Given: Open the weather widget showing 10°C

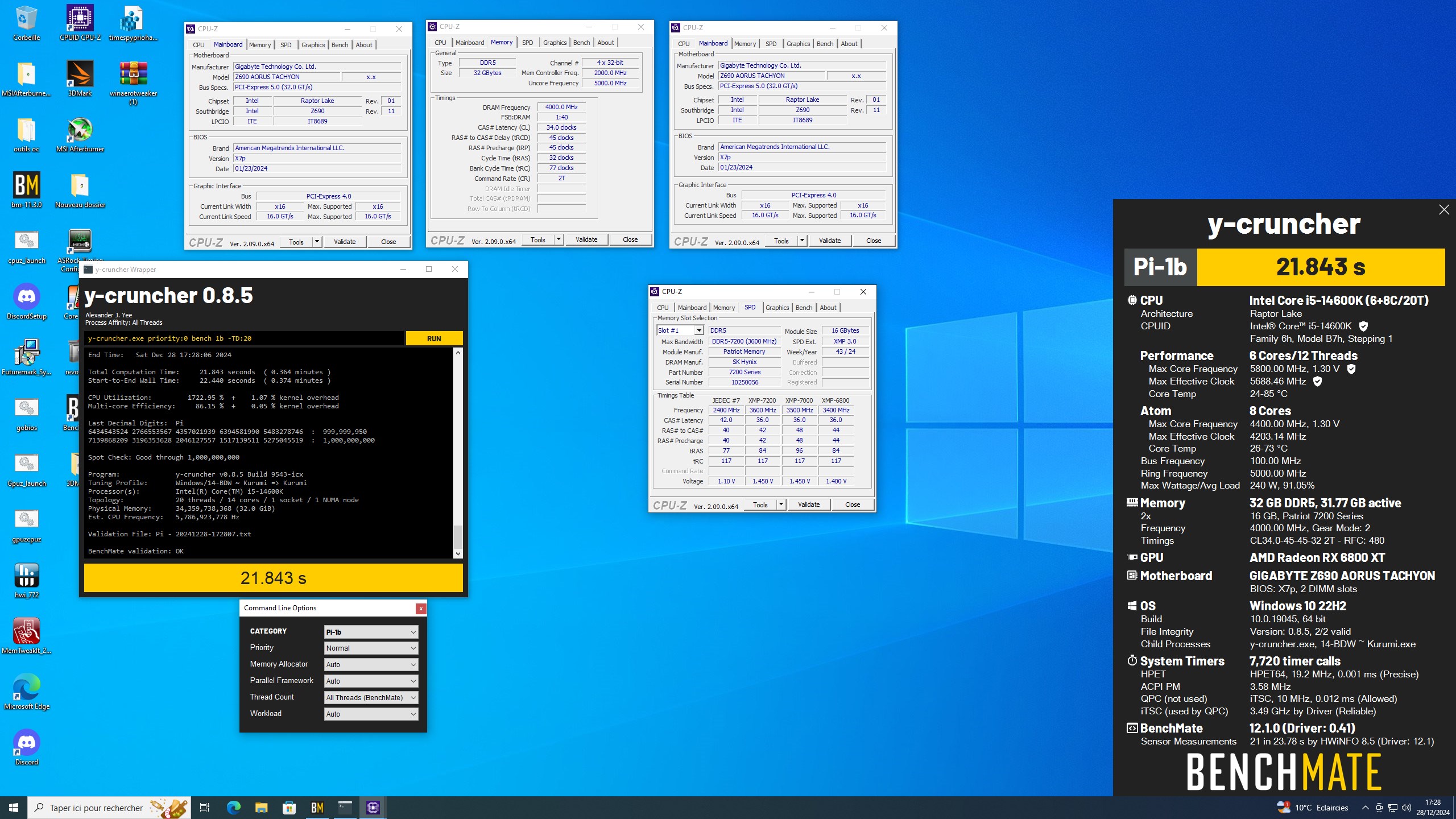Looking at the screenshot, I should pos(1313,808).
